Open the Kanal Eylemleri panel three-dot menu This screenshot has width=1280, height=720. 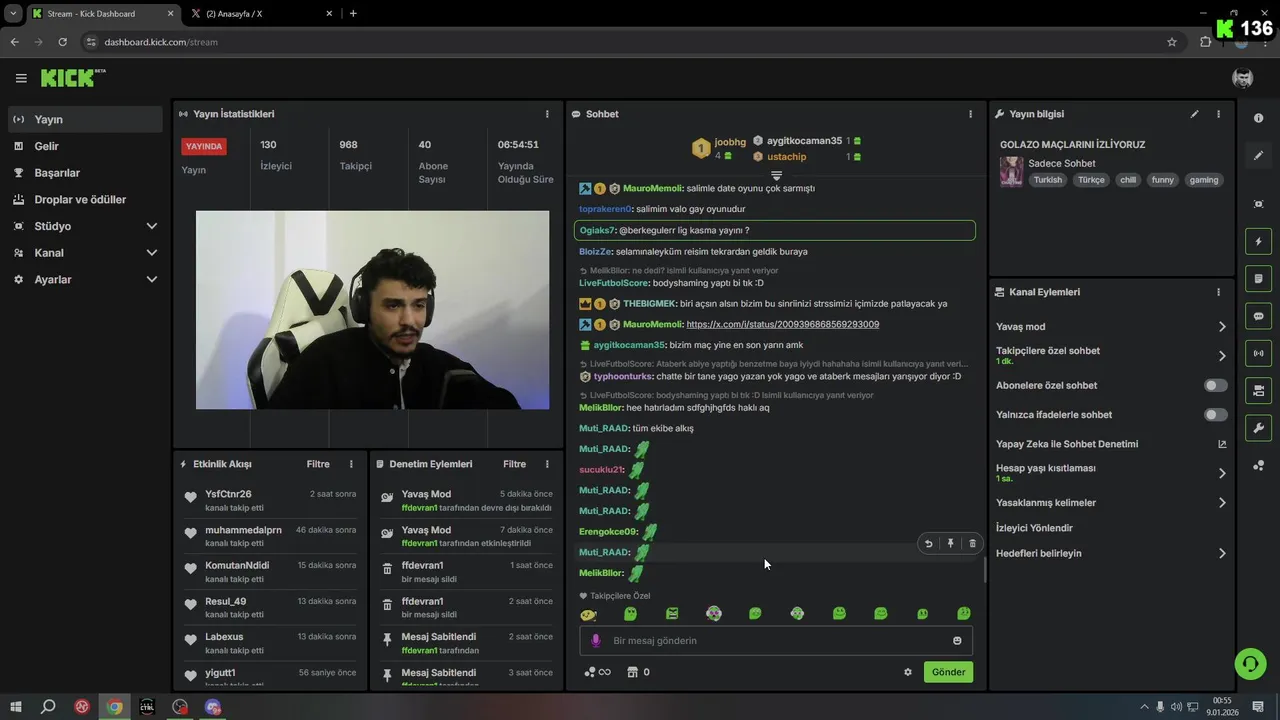tap(1218, 292)
